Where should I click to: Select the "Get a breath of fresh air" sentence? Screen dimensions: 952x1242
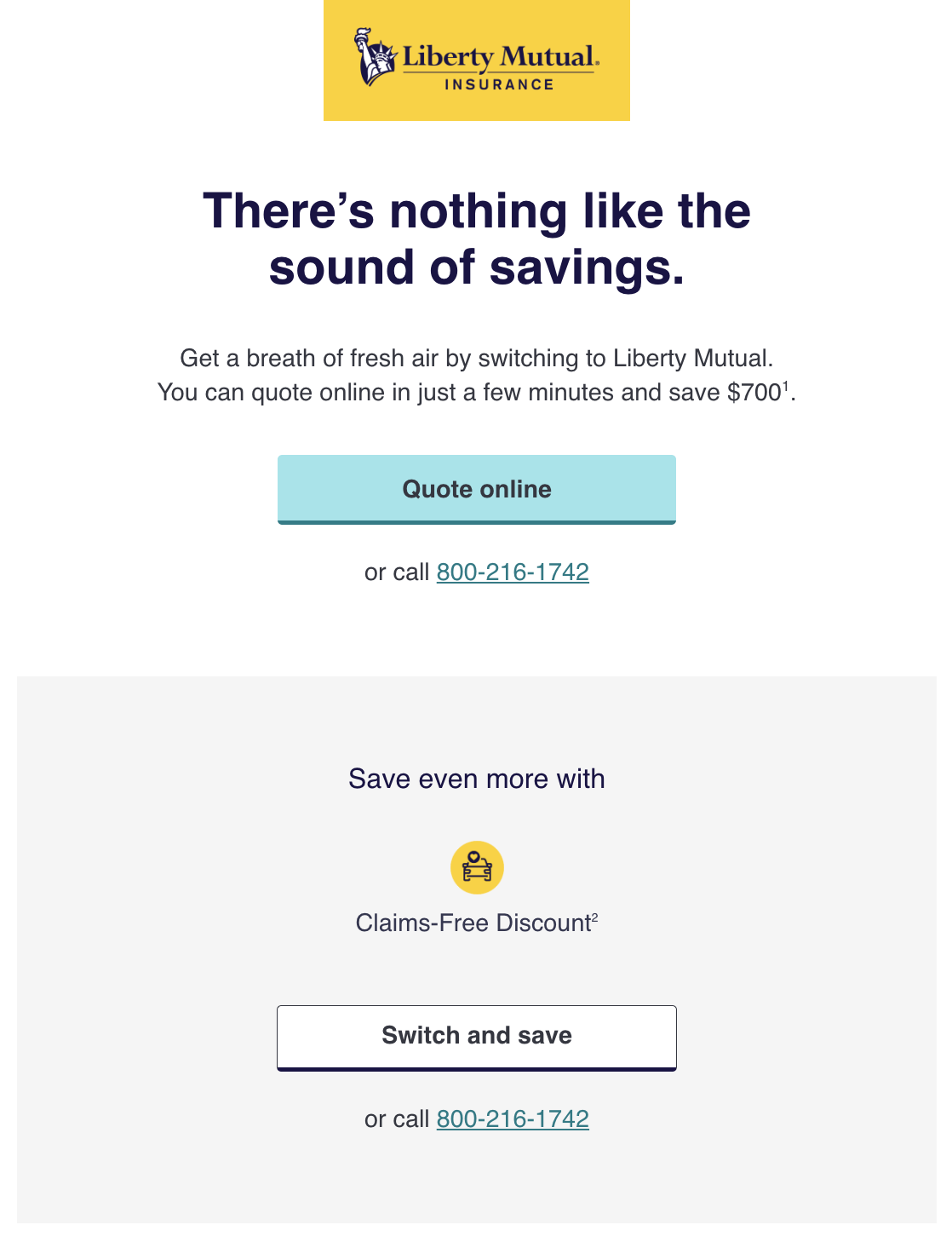click(477, 358)
